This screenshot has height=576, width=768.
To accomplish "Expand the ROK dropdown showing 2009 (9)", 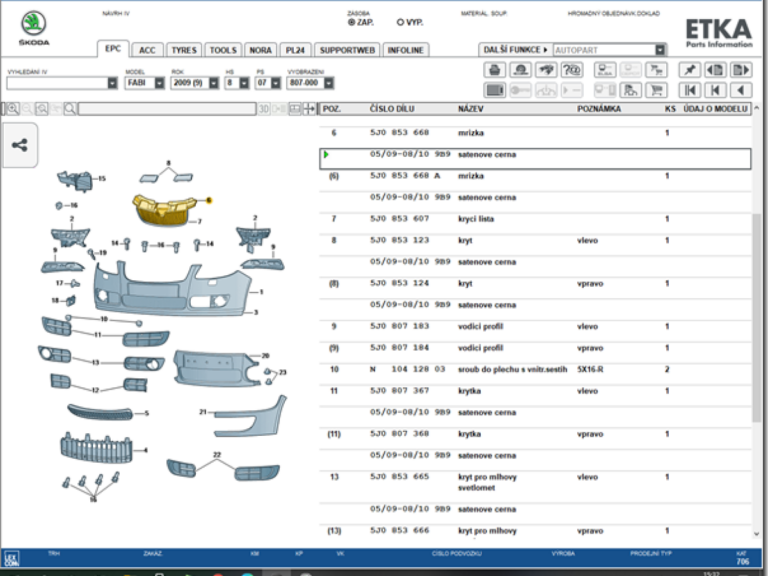I will (212, 83).
